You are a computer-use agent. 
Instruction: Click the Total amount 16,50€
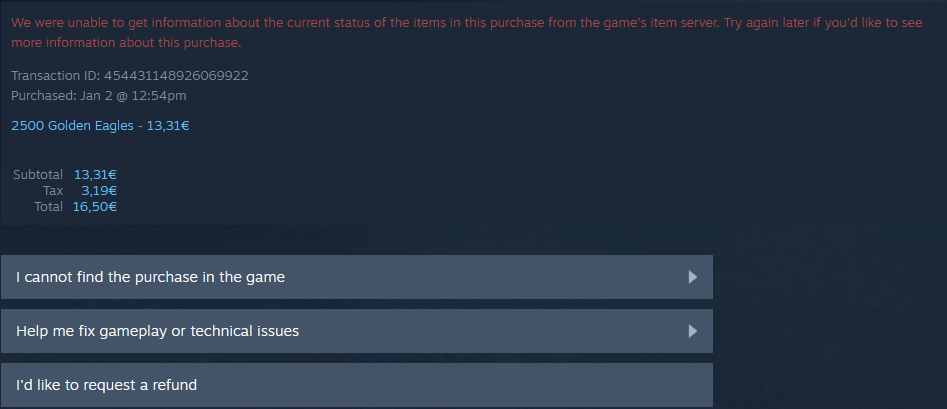click(95, 206)
